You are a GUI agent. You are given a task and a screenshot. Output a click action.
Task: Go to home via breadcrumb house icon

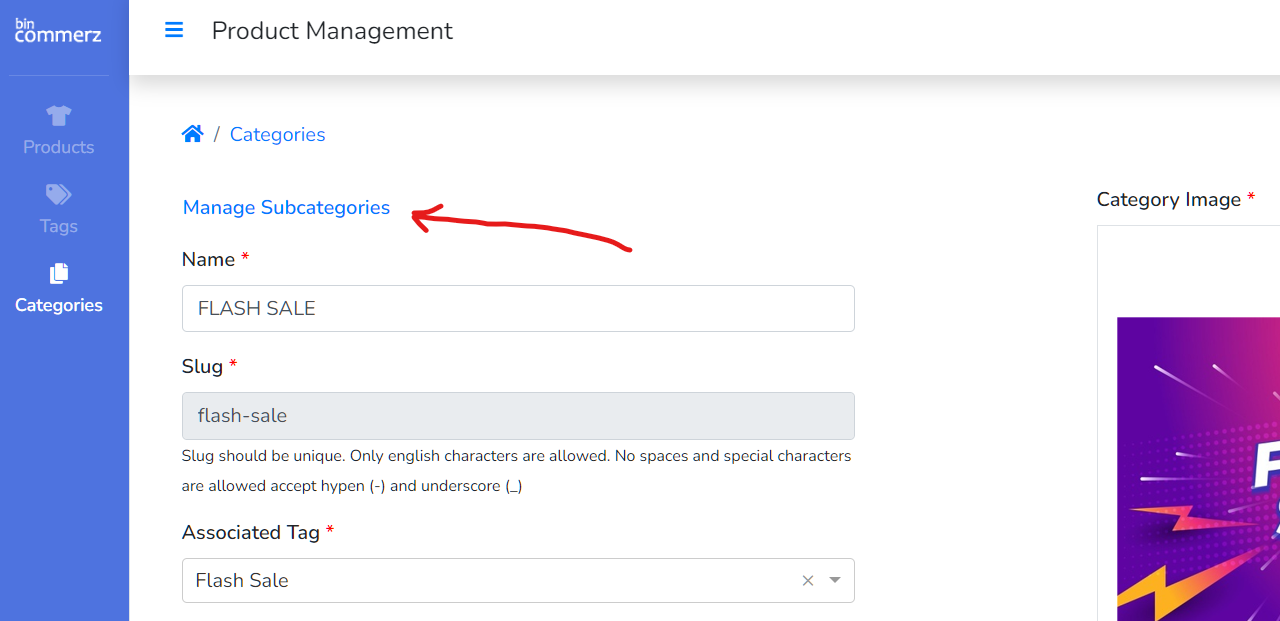click(193, 134)
